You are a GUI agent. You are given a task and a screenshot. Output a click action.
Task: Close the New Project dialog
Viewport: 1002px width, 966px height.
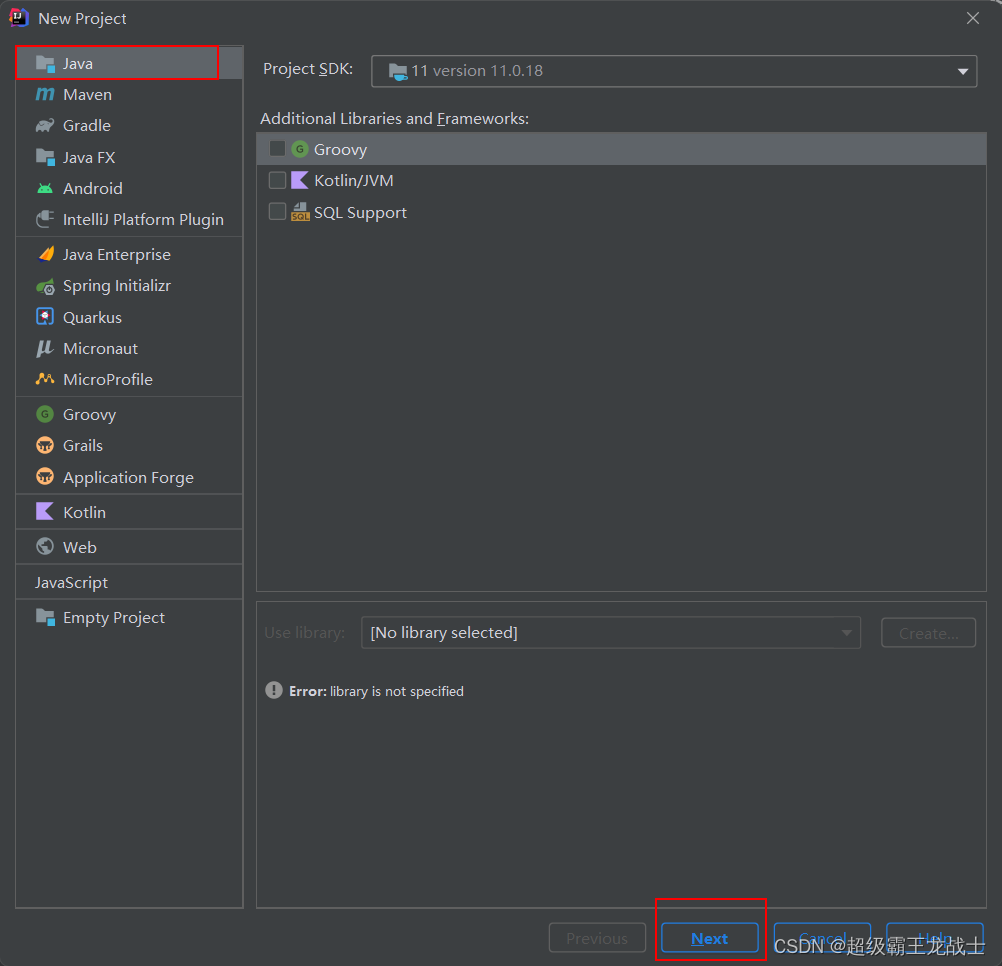[973, 18]
